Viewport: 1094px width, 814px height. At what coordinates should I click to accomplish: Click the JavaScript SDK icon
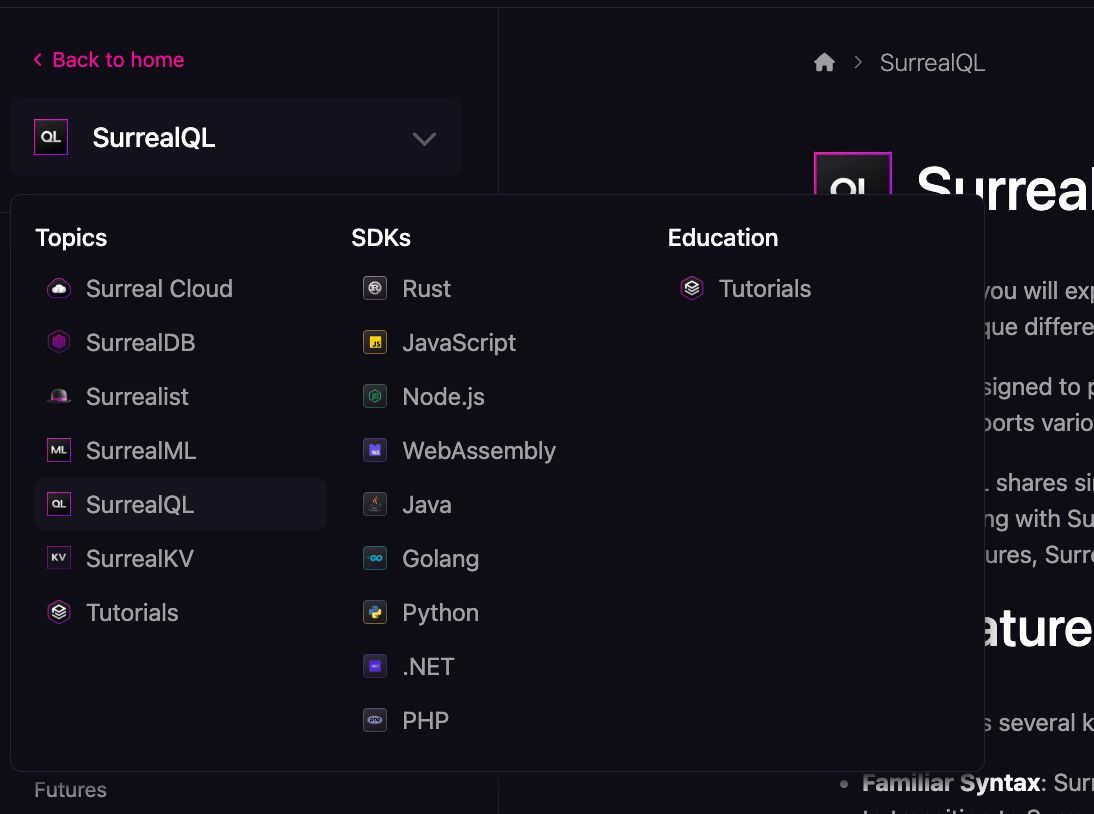[374, 342]
